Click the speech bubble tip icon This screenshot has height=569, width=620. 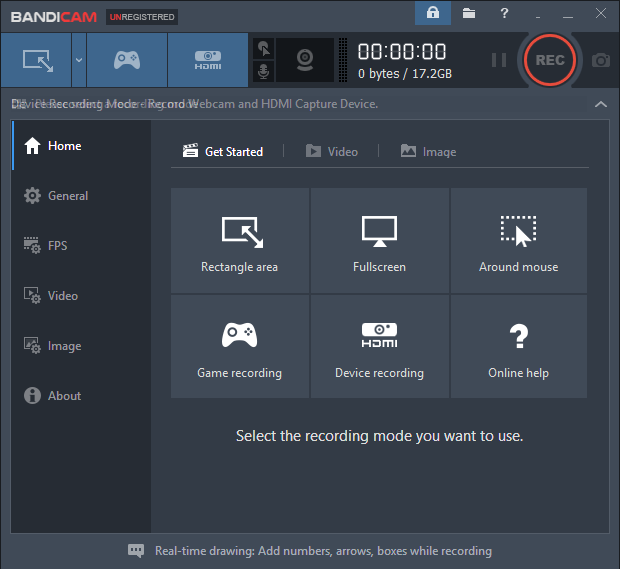(136, 550)
